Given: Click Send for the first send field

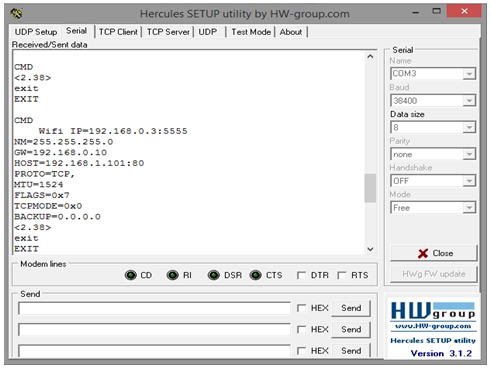Looking at the screenshot, I should point(351,308).
